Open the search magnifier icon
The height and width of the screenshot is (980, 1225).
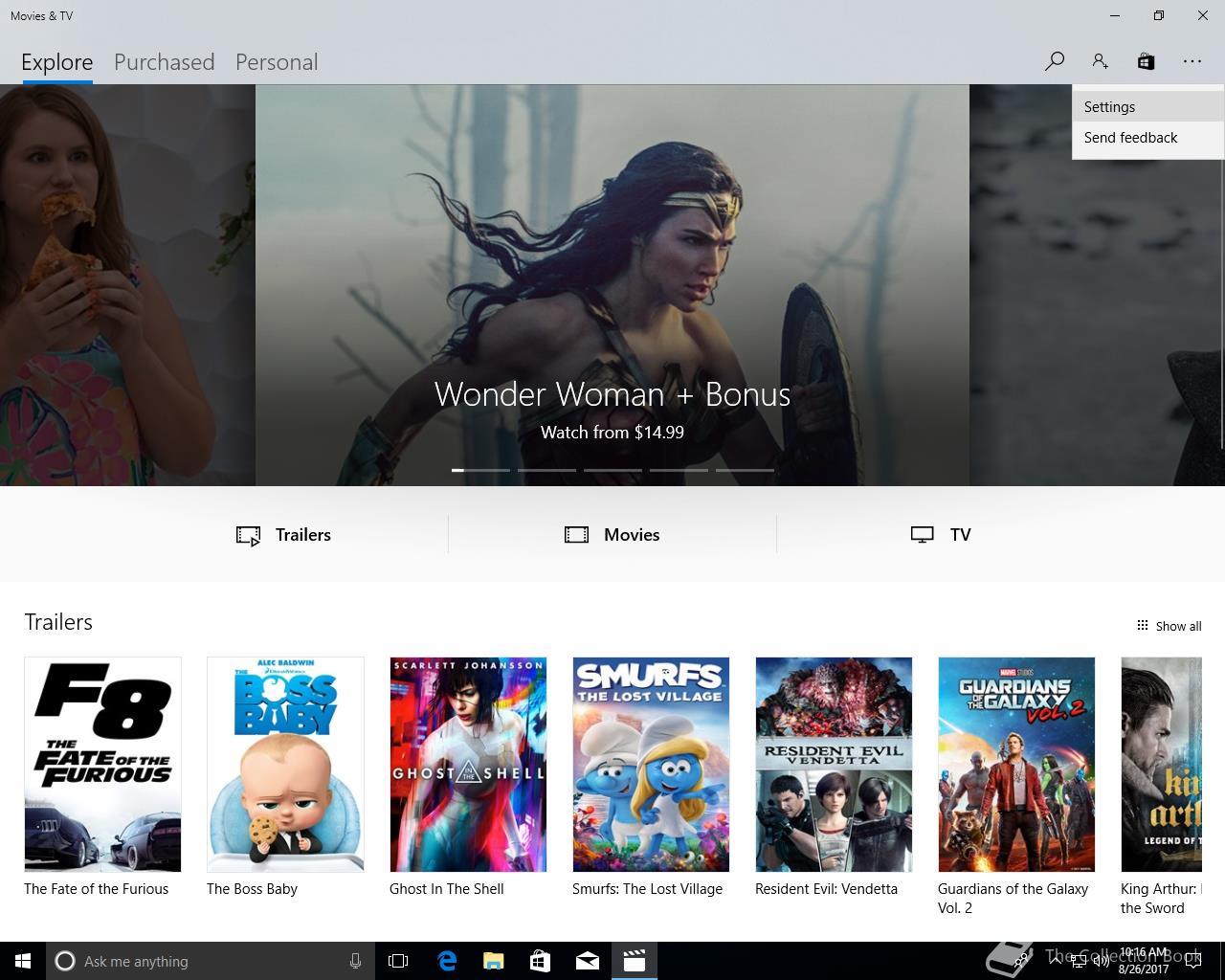(x=1055, y=61)
